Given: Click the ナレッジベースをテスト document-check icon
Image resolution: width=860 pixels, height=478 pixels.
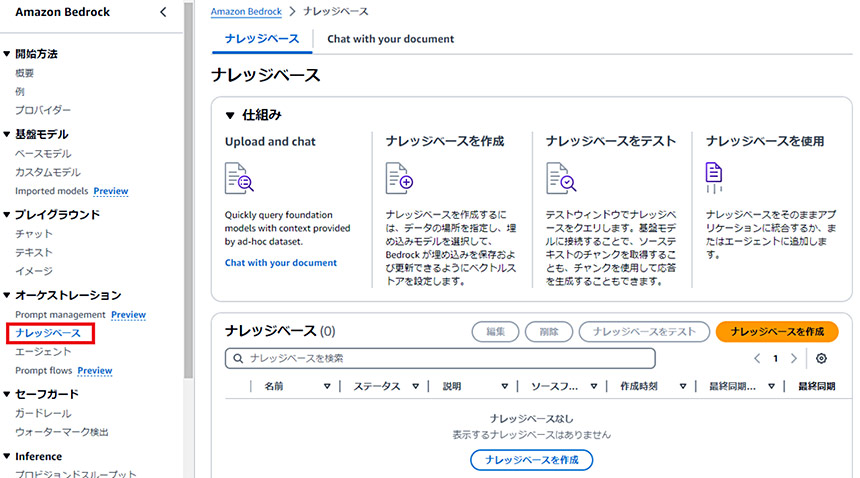Looking at the screenshot, I should [x=561, y=178].
